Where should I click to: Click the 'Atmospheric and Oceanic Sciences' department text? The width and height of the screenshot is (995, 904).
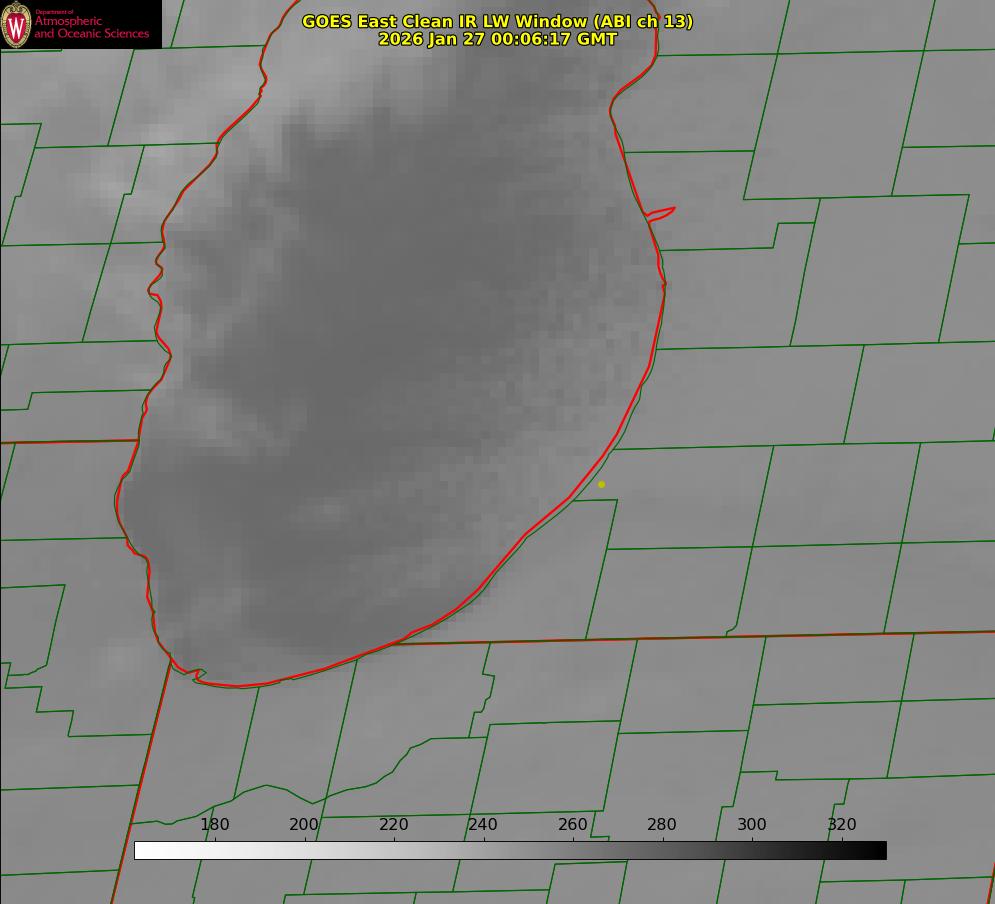91,27
